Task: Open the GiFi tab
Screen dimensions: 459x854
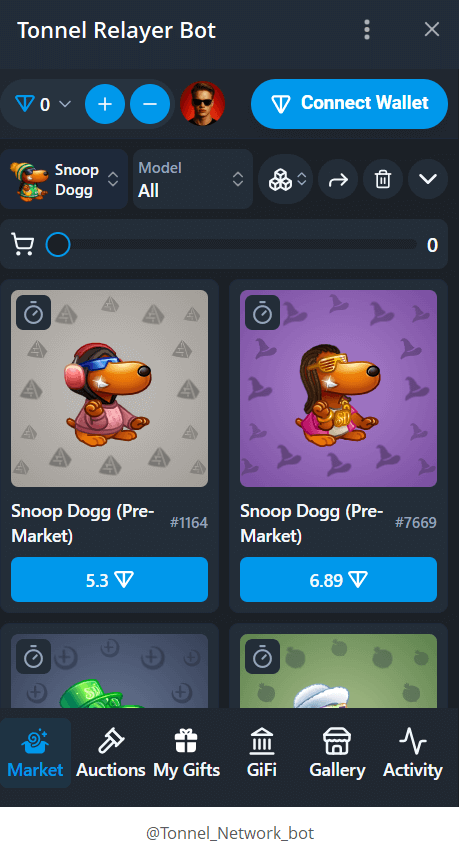Action: coord(262,754)
